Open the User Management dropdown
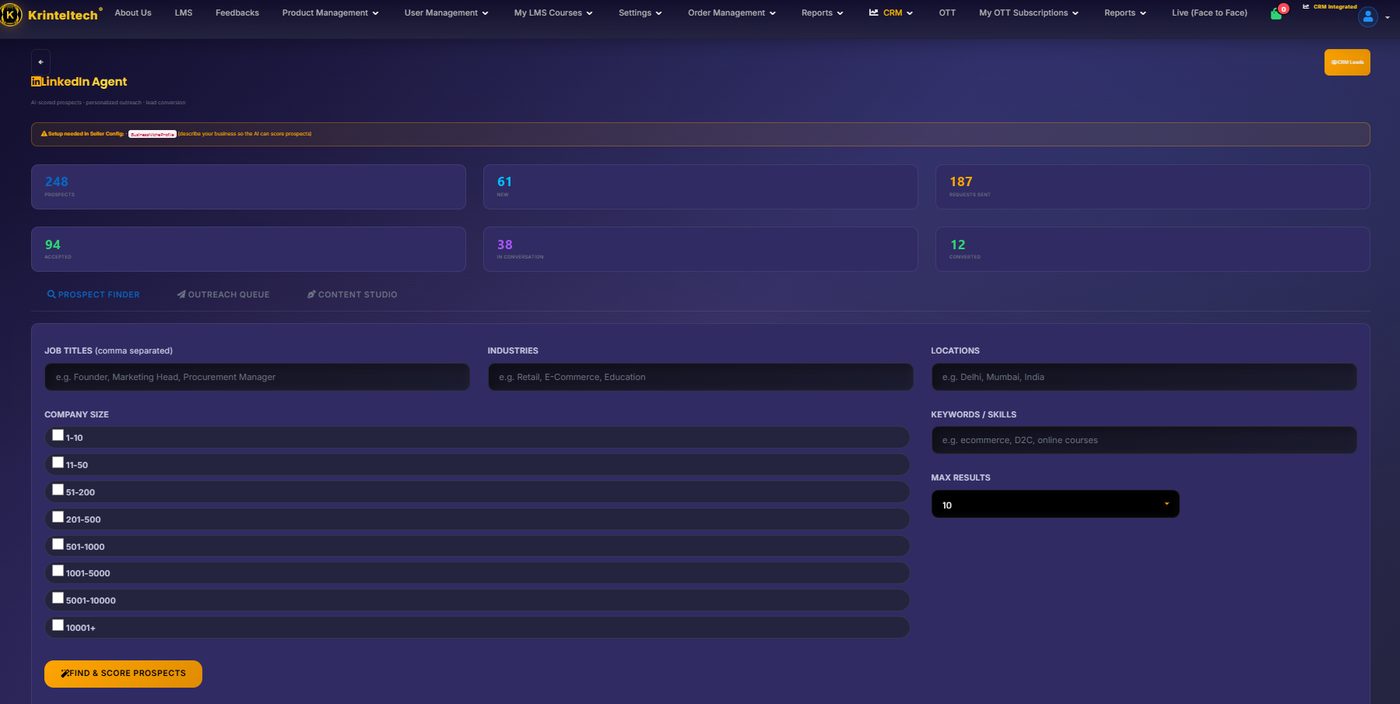This screenshot has height=704, width=1400. click(446, 13)
